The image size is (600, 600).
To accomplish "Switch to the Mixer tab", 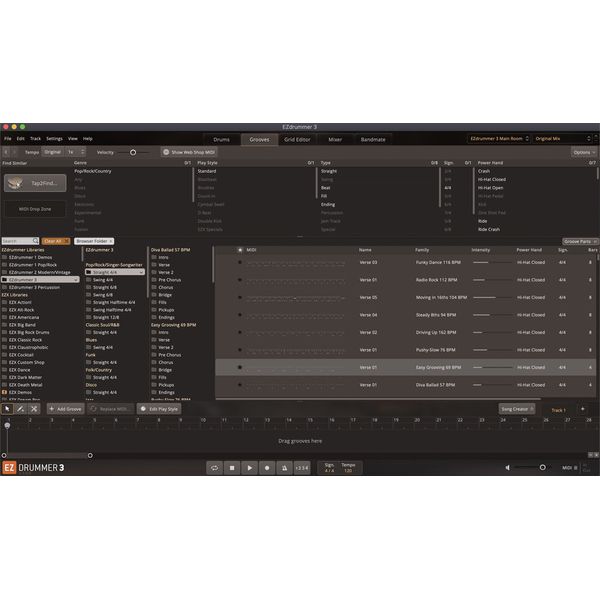I will coord(335,139).
